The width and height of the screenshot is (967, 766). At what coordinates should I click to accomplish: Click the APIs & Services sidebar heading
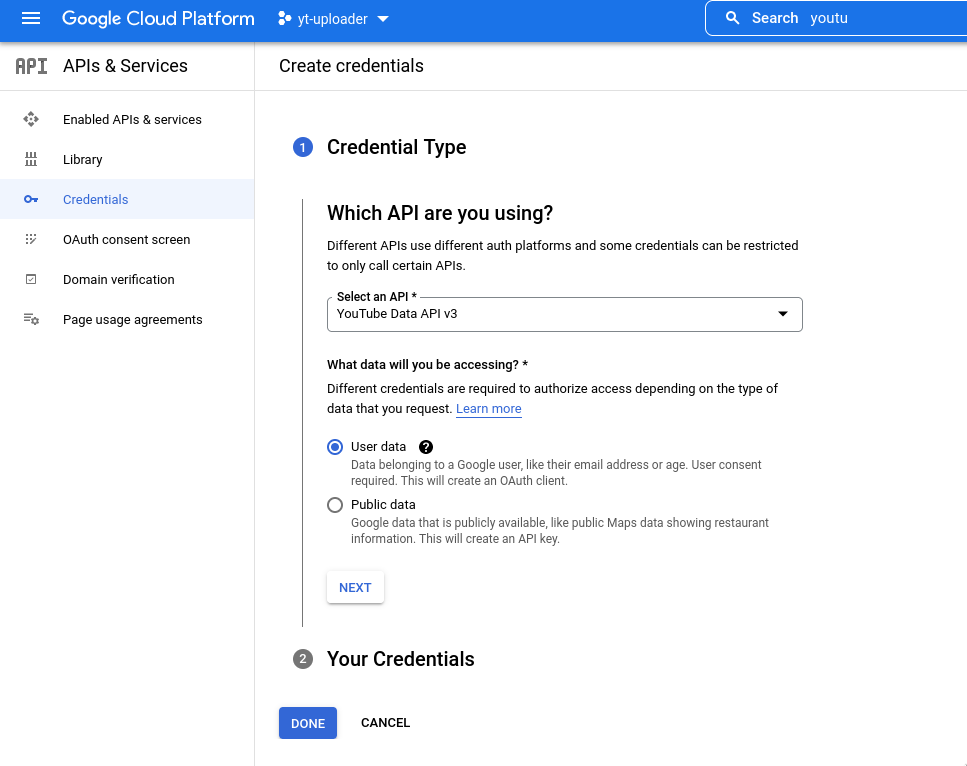125,66
